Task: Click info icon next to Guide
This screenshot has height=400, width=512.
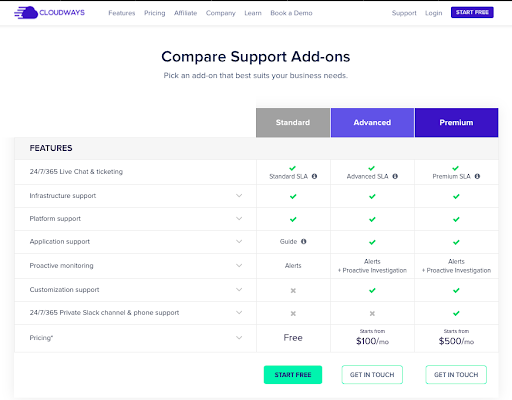Action: click(x=304, y=241)
